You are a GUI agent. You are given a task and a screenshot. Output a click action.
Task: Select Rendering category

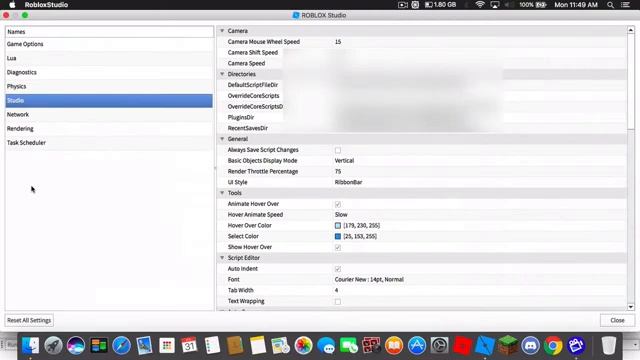(x=109, y=129)
